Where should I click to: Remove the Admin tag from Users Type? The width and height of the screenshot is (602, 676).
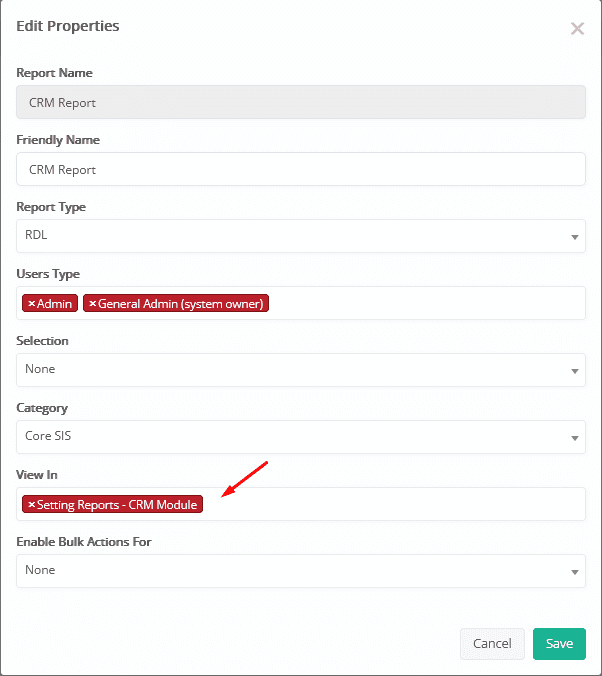(x=31, y=304)
